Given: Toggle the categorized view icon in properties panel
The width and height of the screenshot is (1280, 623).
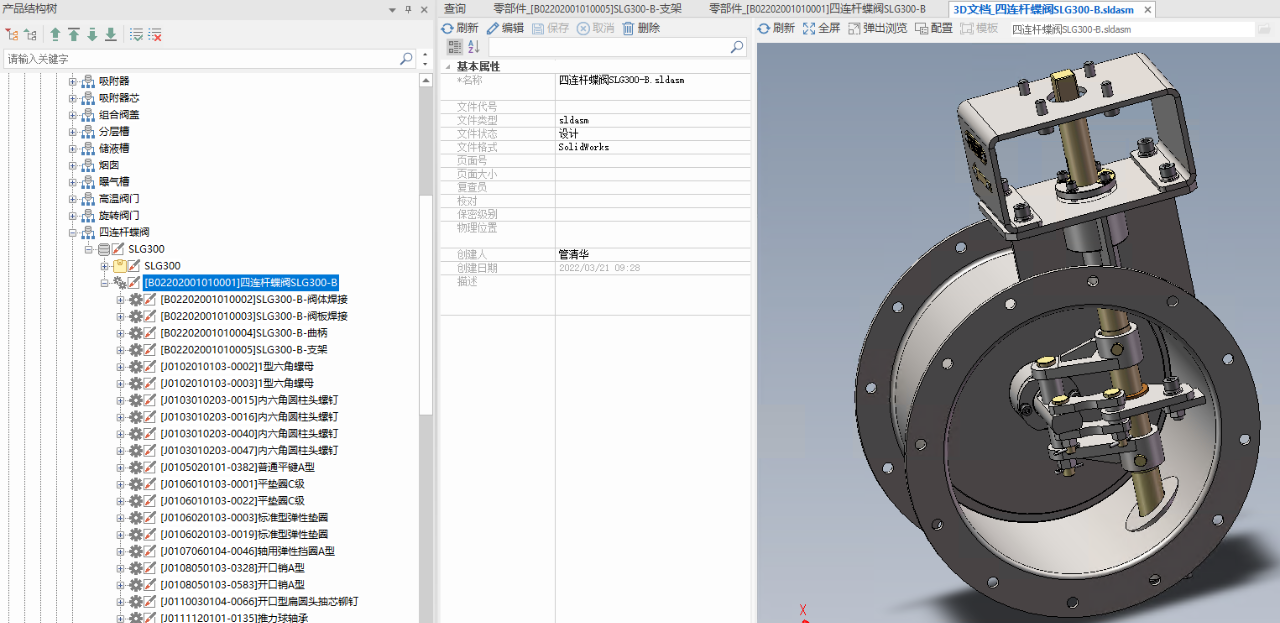Looking at the screenshot, I should pos(455,47).
